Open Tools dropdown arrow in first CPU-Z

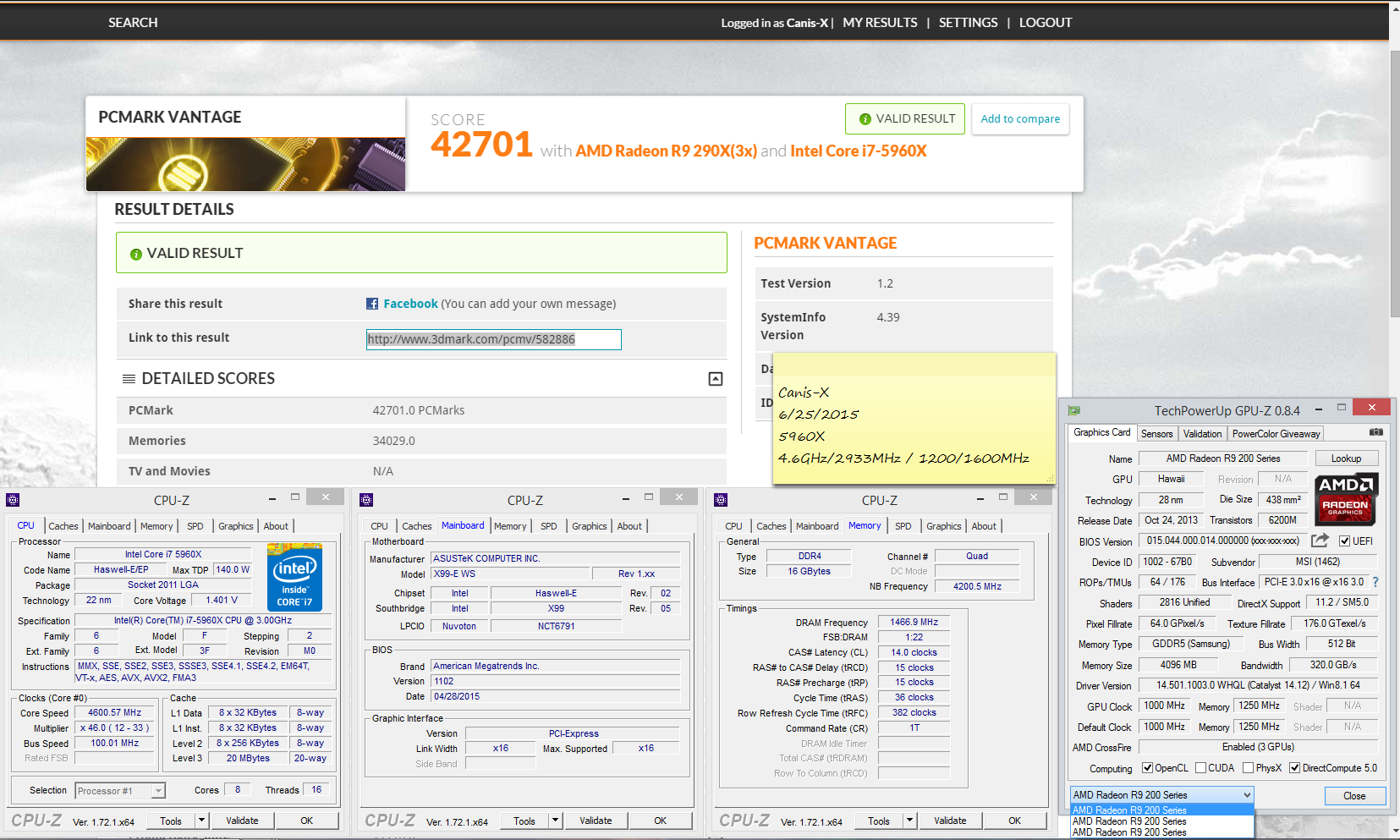tap(201, 821)
